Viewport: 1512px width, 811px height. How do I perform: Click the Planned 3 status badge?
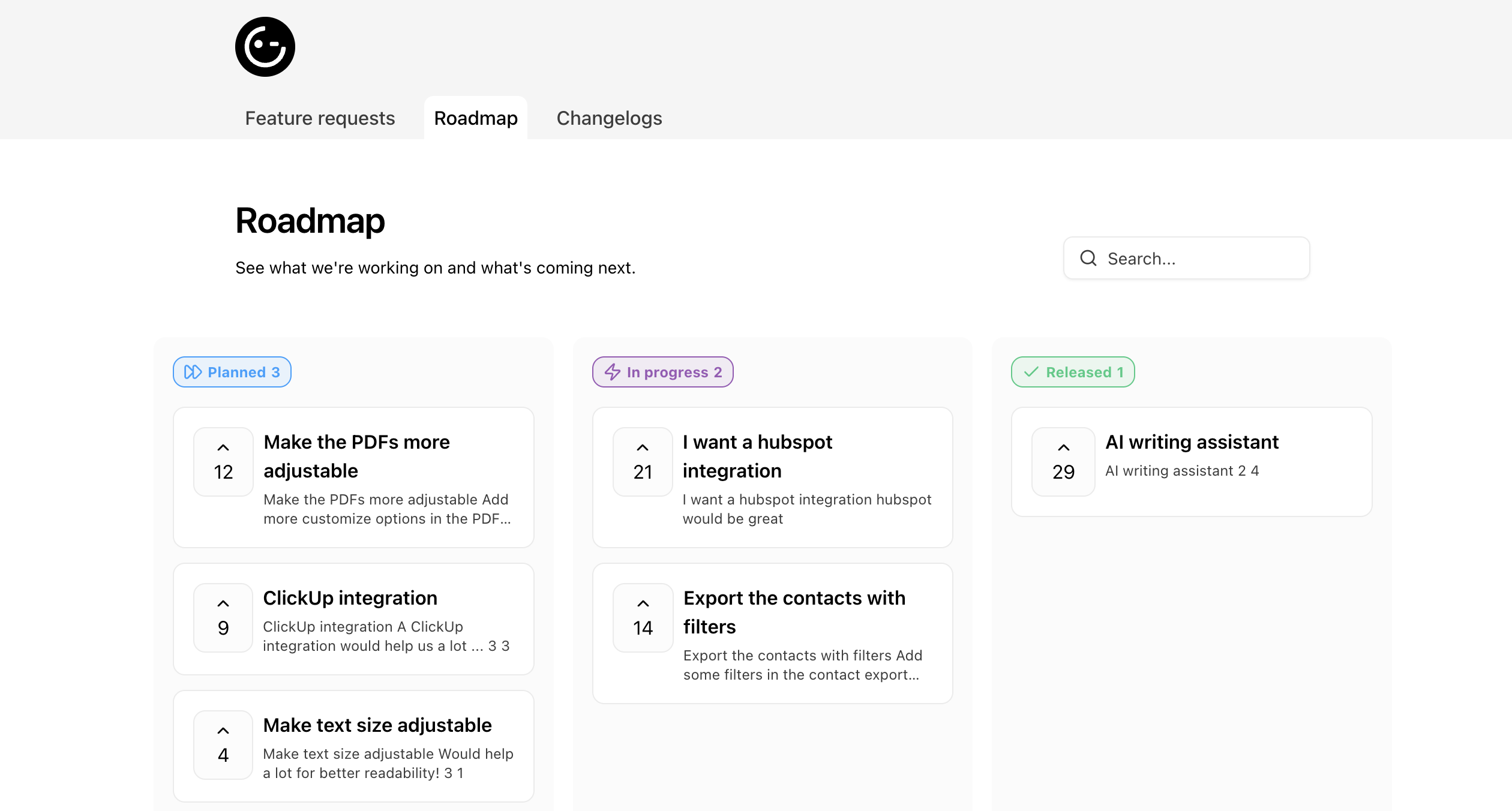[x=232, y=373]
